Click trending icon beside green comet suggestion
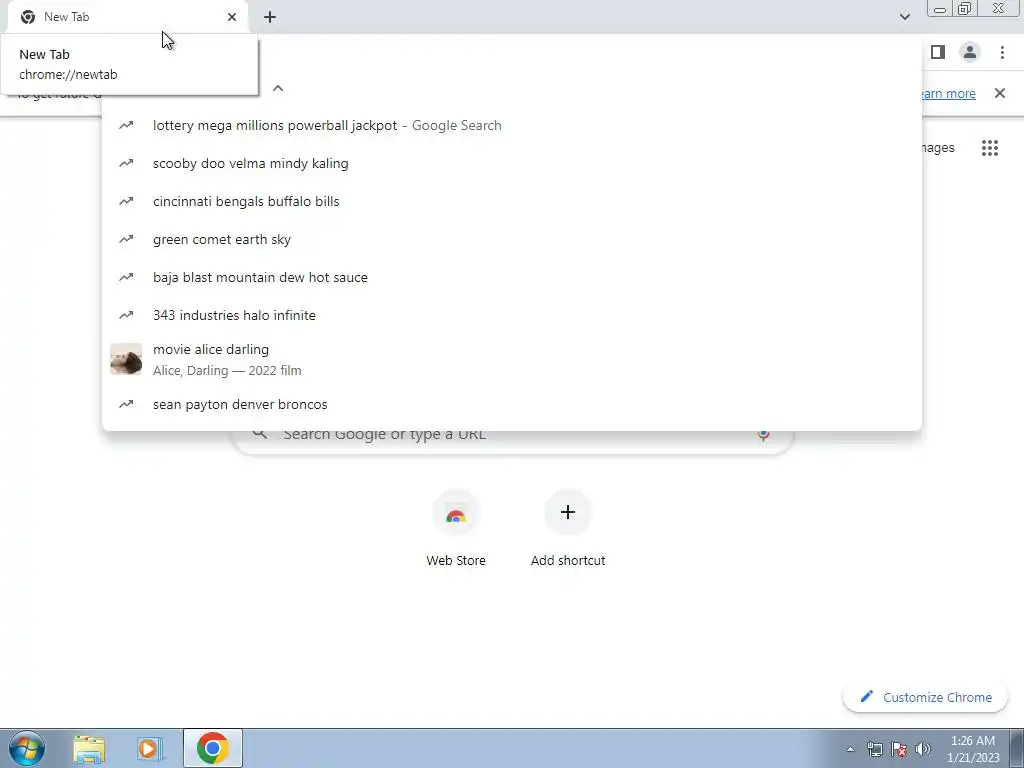The image size is (1024, 768). click(x=126, y=239)
